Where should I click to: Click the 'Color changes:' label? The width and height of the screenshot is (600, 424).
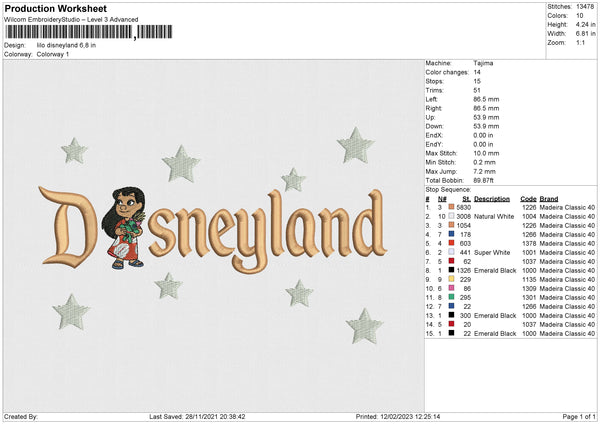pyautogui.click(x=447, y=72)
